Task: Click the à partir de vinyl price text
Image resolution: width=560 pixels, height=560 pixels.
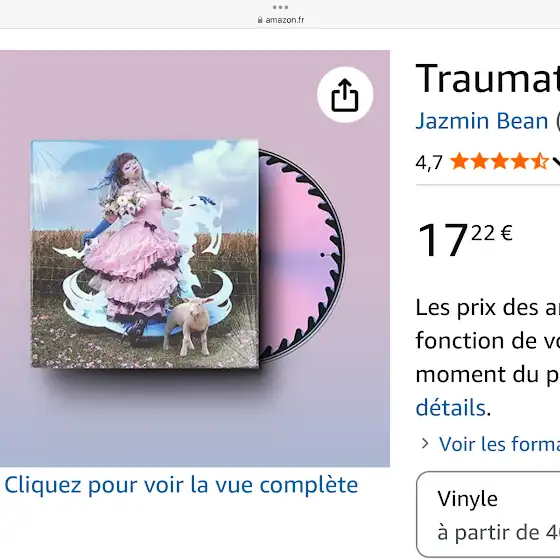Action: click(499, 532)
